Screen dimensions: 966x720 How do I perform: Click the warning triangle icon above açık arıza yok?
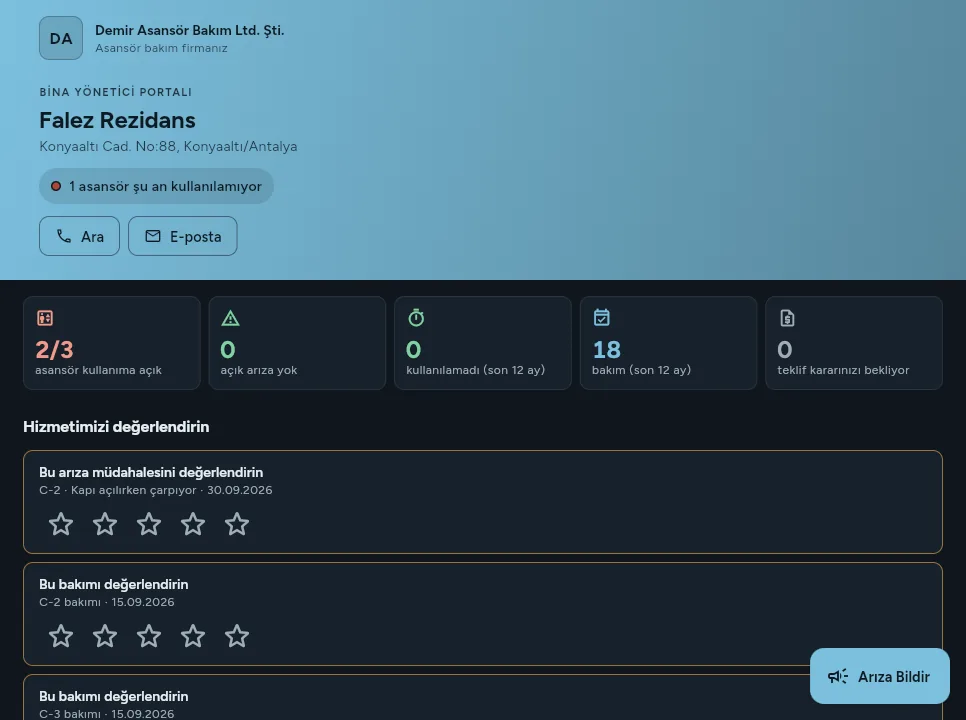230,318
